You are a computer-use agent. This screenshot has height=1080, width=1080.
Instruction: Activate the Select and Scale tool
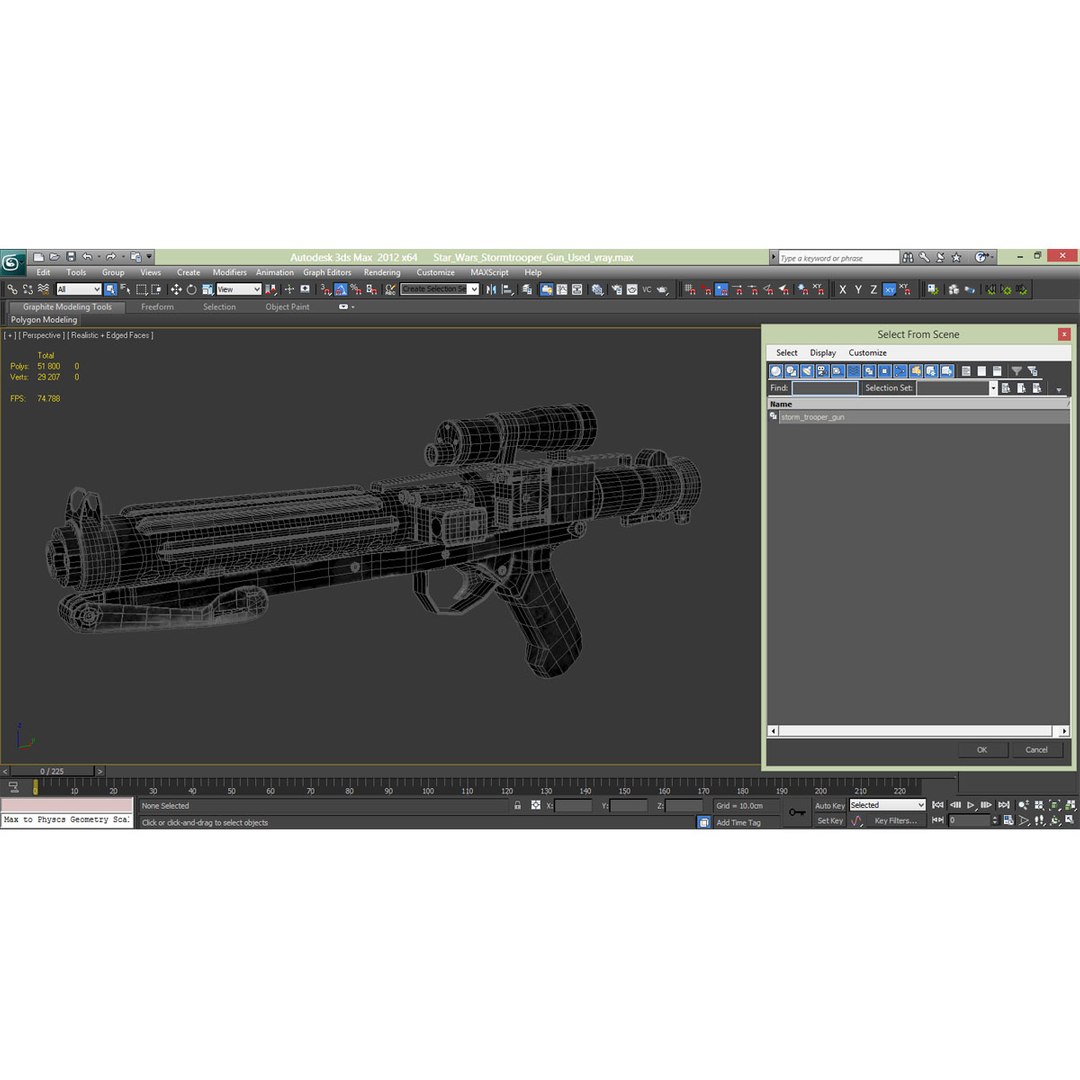[207, 289]
